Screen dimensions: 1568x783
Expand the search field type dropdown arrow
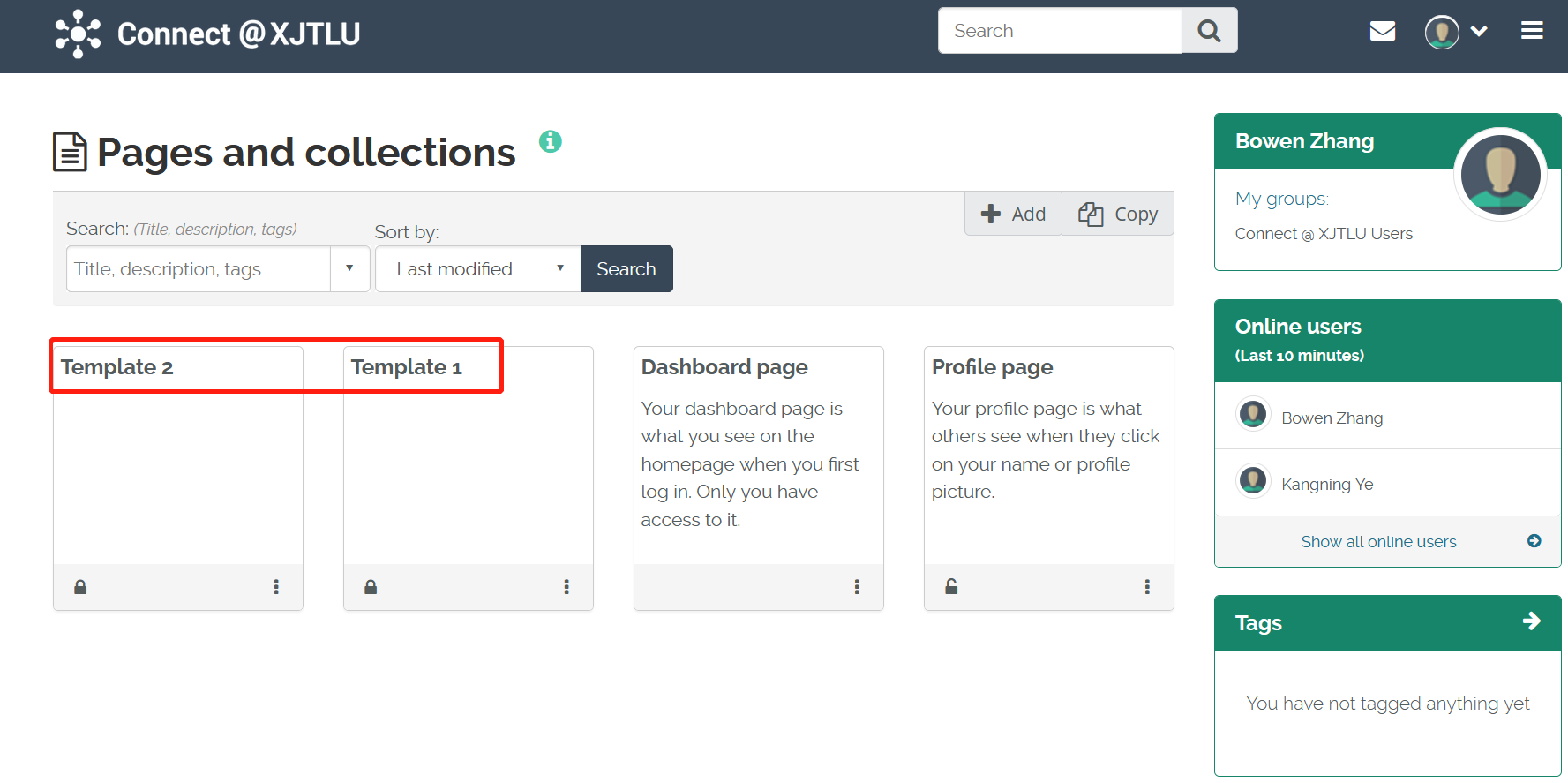350,269
